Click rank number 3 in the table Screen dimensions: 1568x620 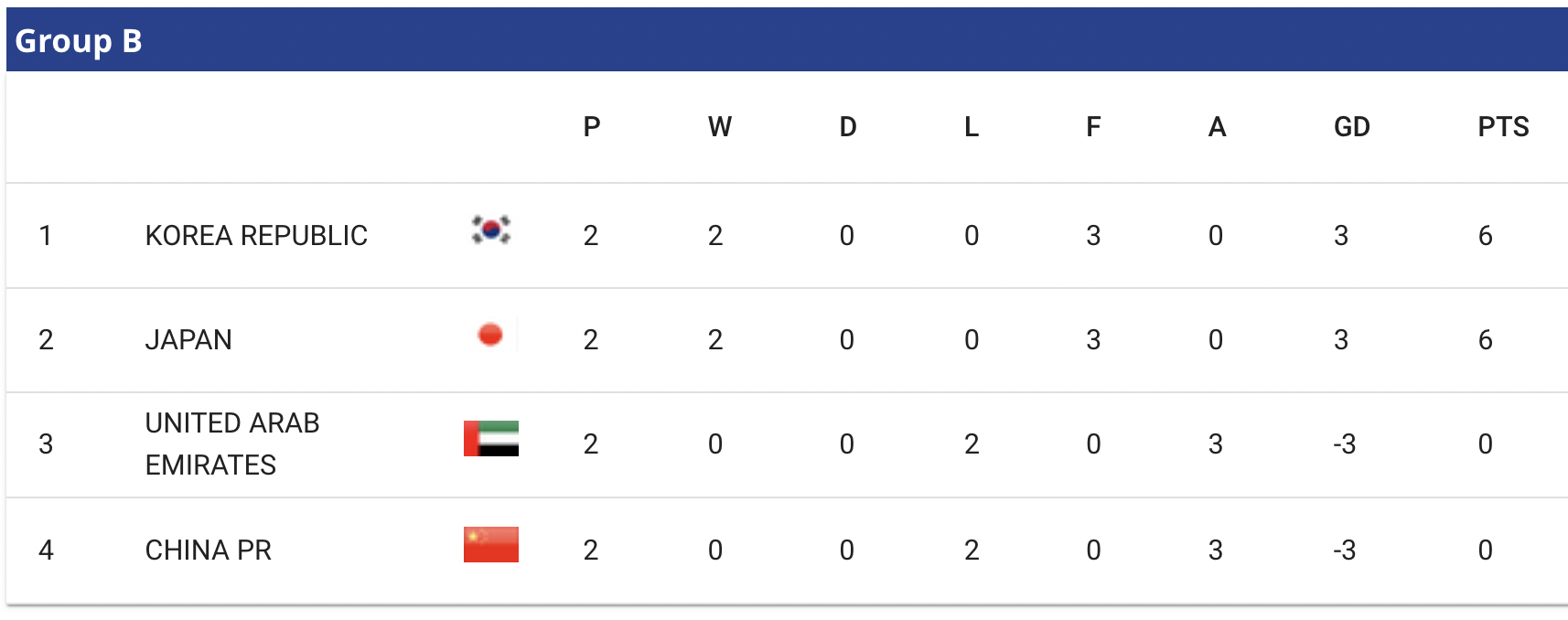(46, 444)
